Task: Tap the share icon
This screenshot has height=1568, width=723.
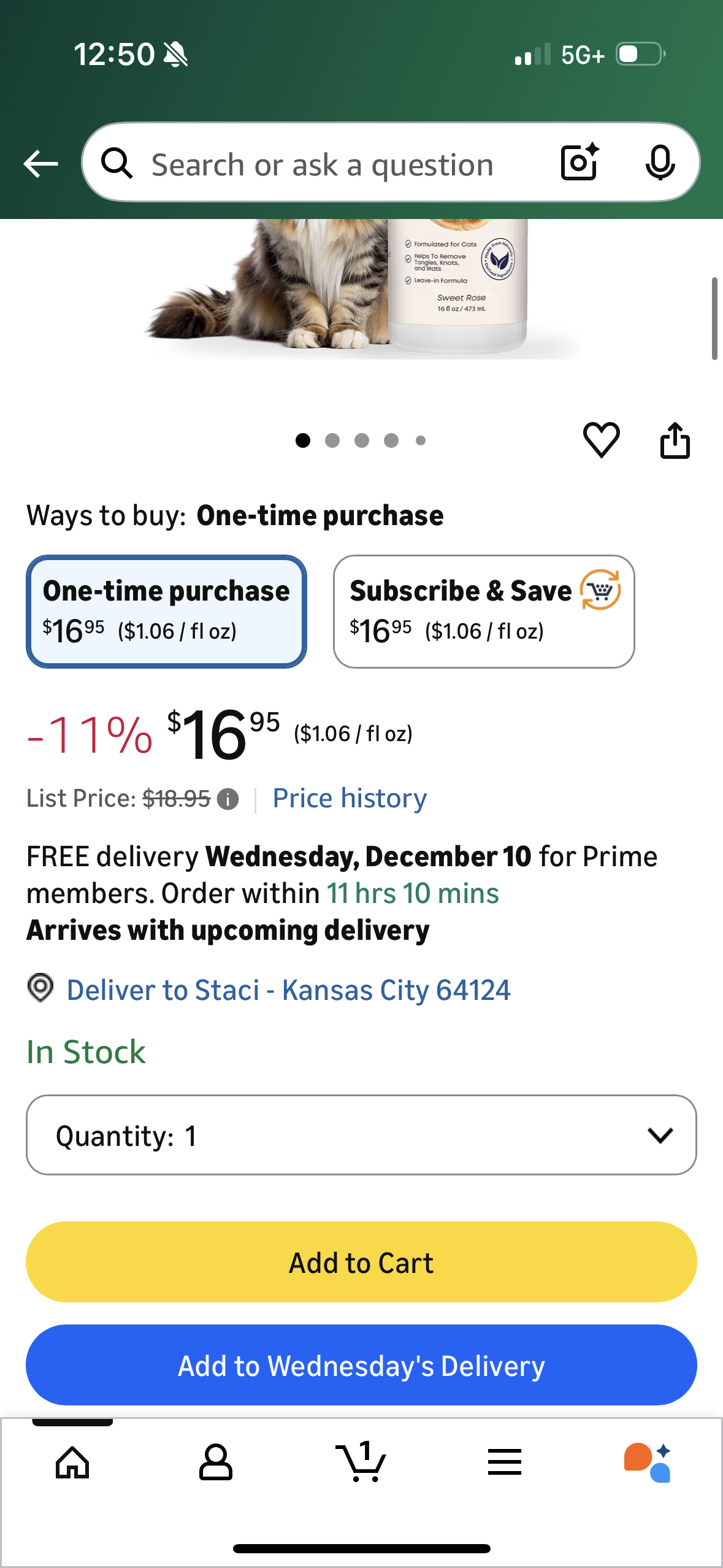Action: click(675, 440)
